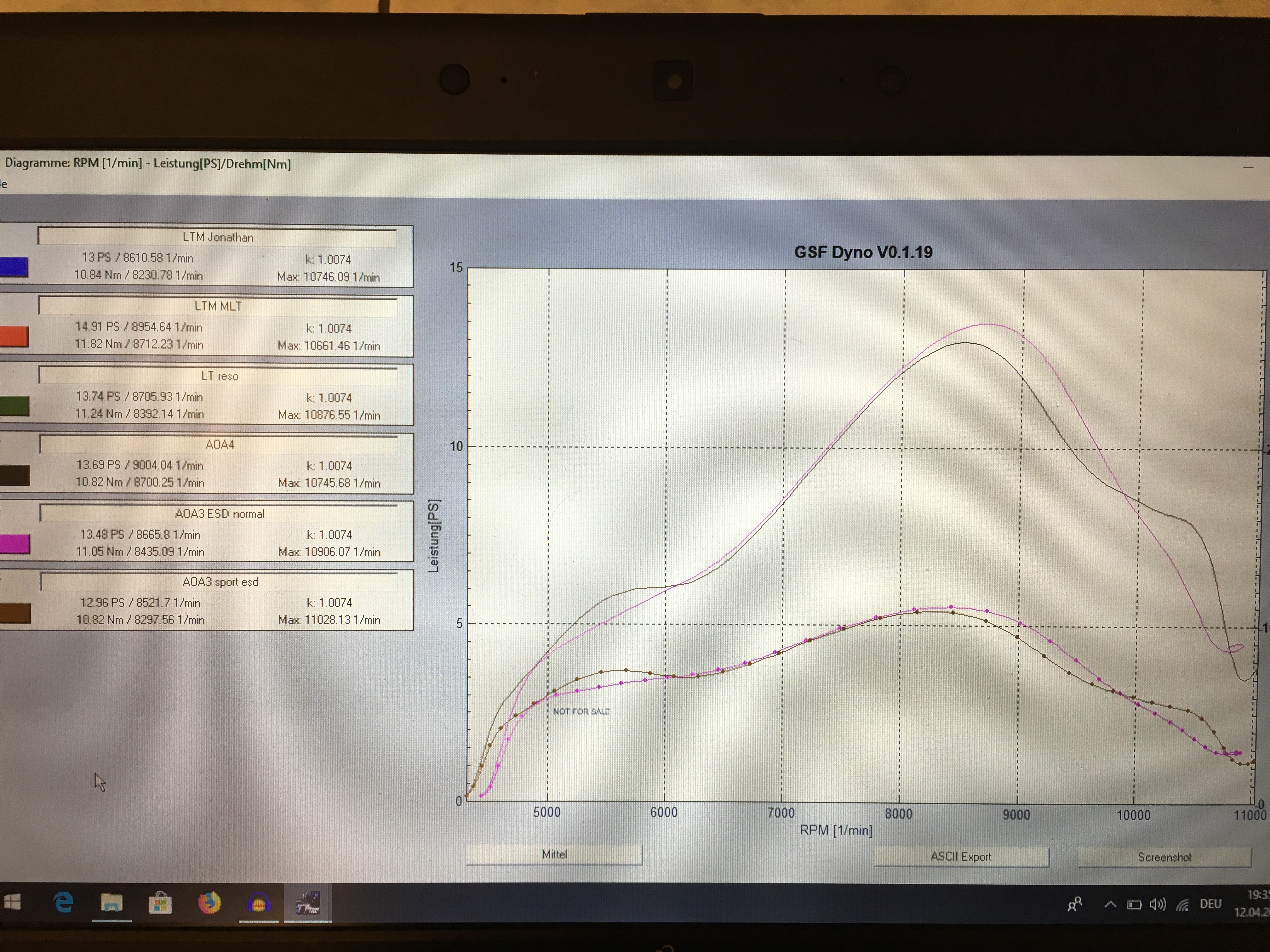Open File Explorer from the taskbar
1270x952 pixels.
coord(112,903)
